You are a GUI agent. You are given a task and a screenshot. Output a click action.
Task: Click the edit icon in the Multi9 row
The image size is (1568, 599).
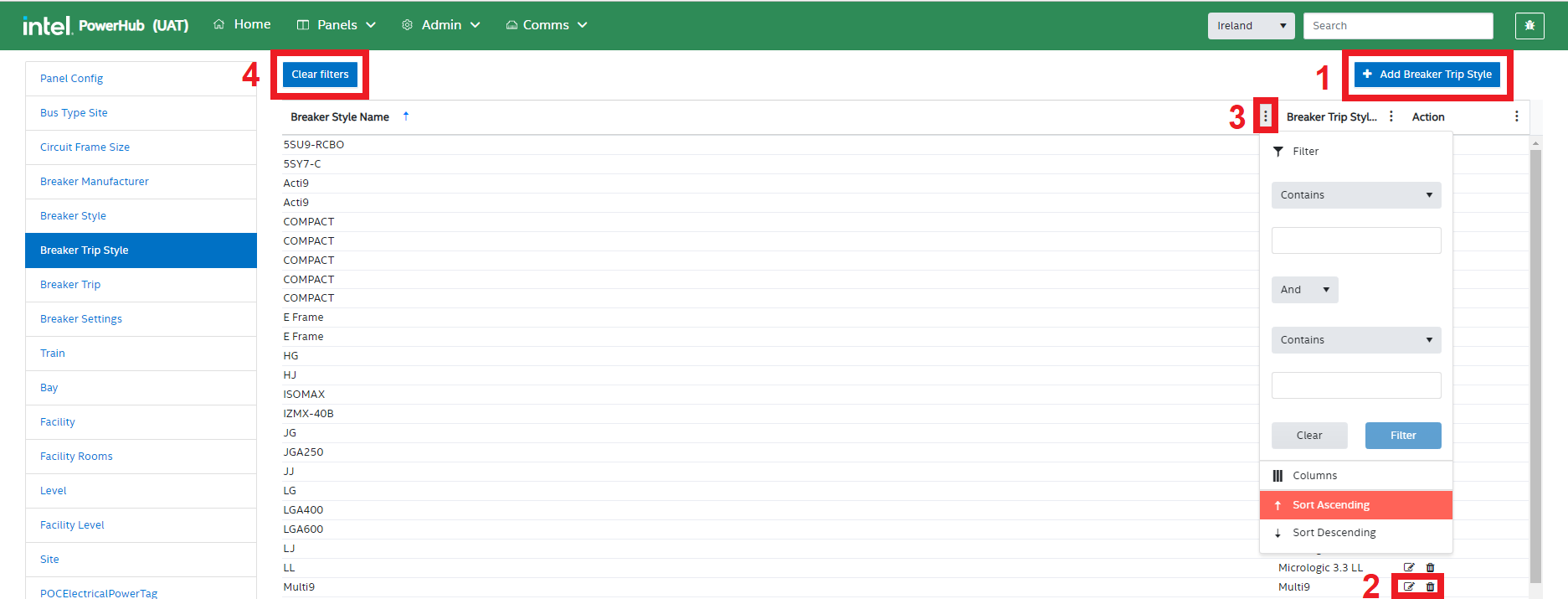(1409, 586)
